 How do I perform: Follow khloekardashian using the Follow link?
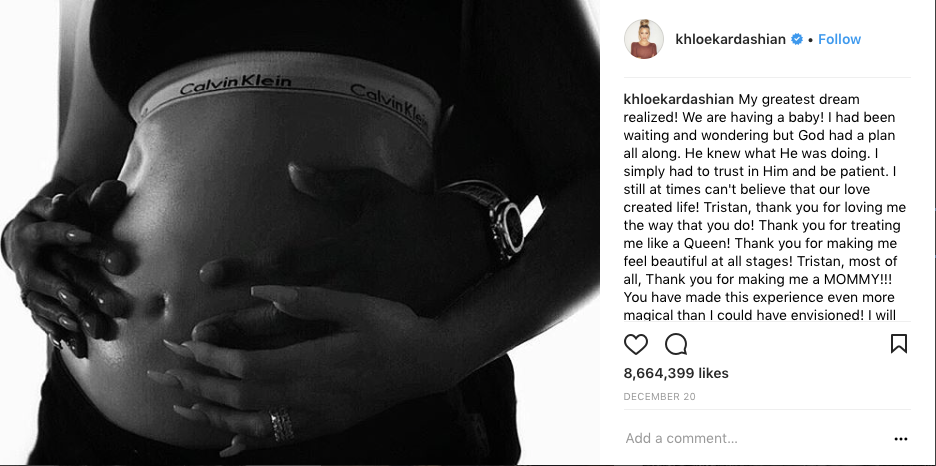[839, 39]
